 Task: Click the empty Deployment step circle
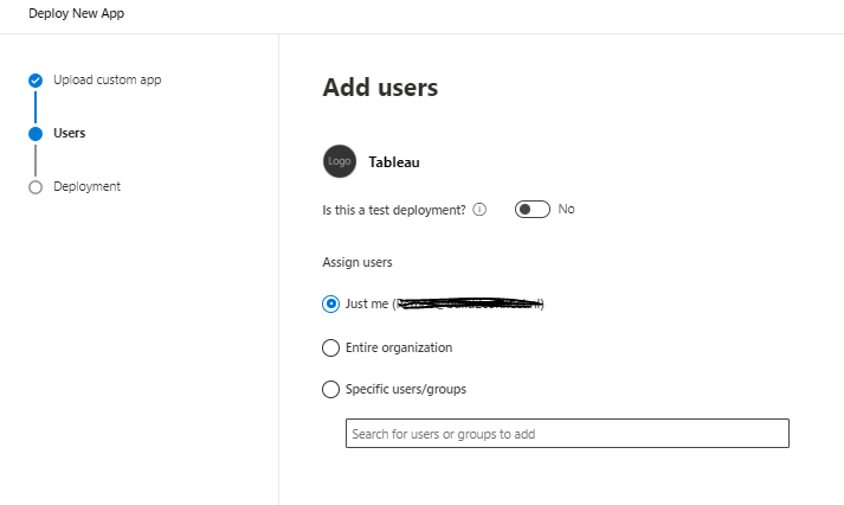[x=36, y=187]
